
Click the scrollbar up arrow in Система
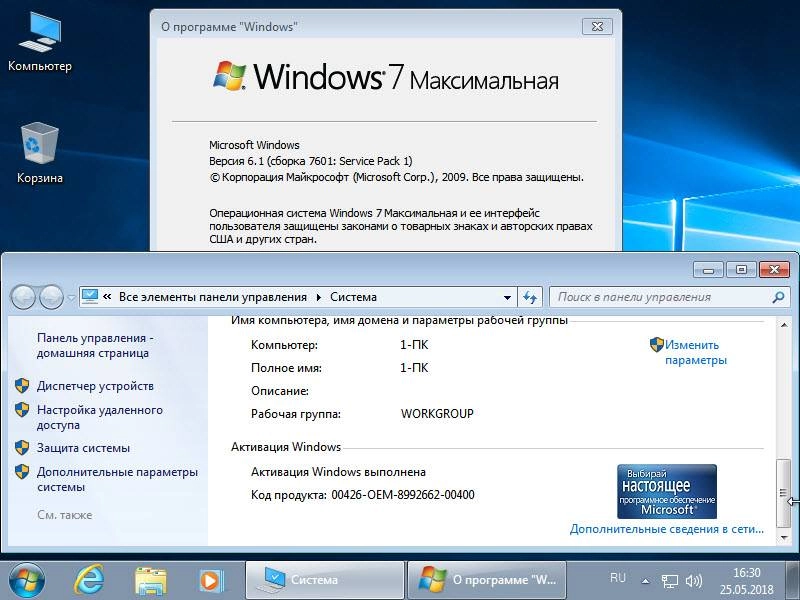(783, 324)
